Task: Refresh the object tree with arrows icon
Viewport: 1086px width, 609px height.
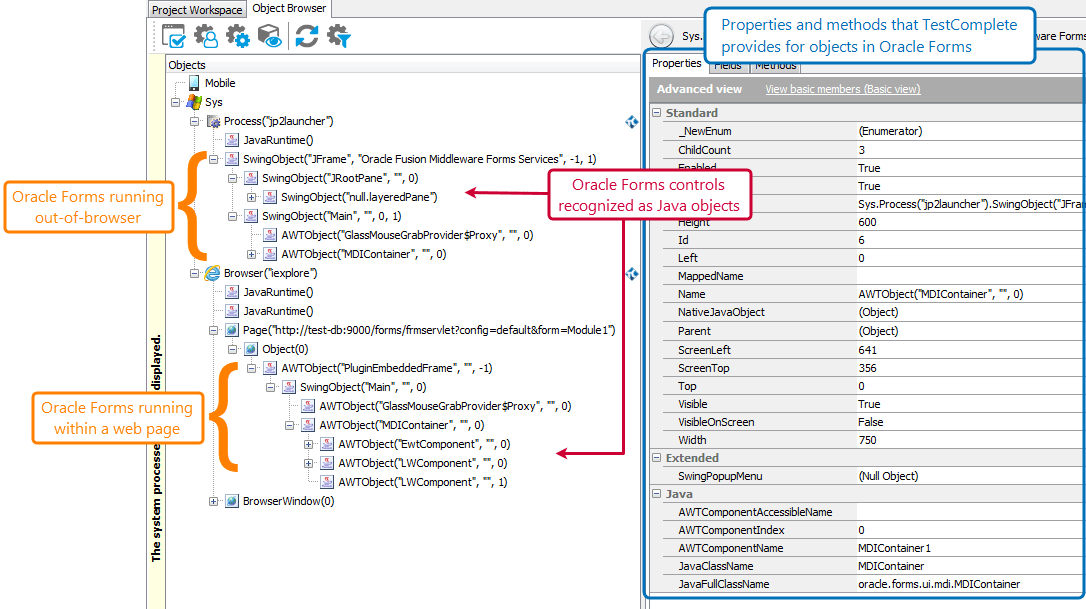Action: pos(307,36)
